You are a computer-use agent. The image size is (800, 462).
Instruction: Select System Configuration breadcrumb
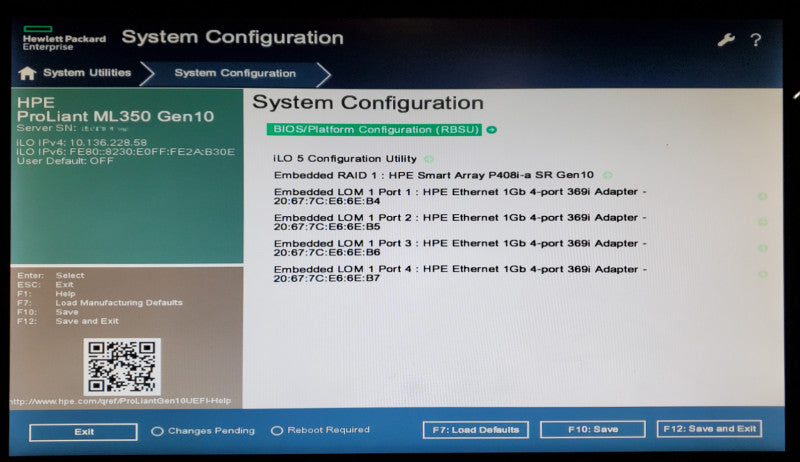pos(235,73)
